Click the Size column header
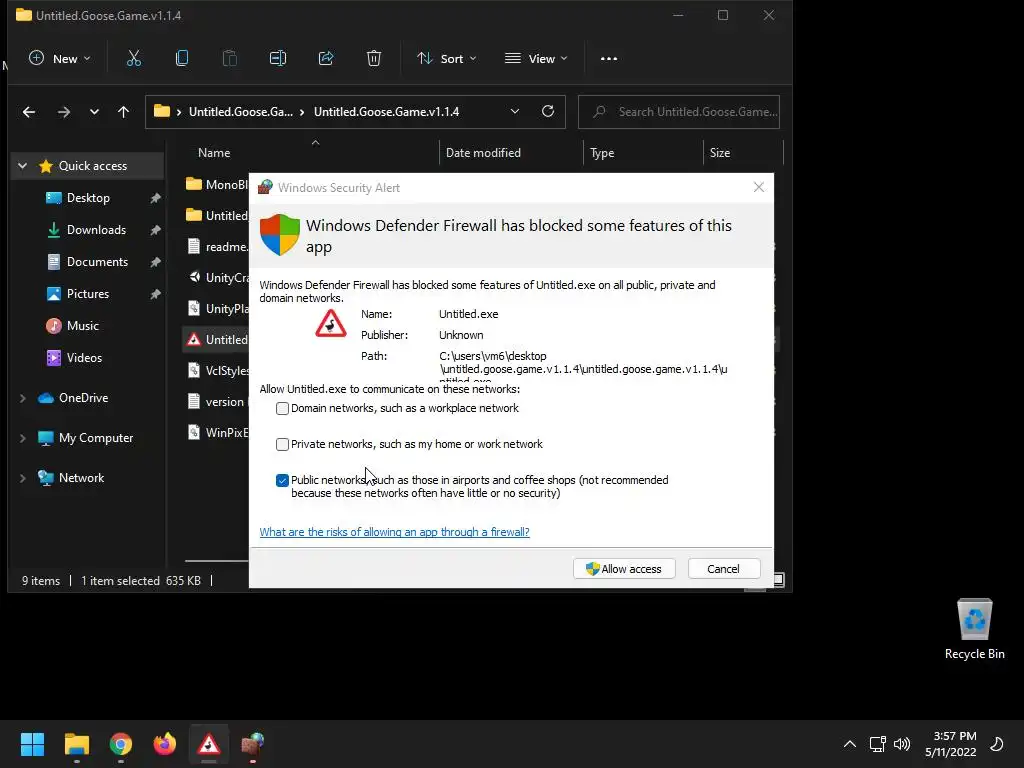Viewport: 1024px width, 768px height. [x=743, y=153]
